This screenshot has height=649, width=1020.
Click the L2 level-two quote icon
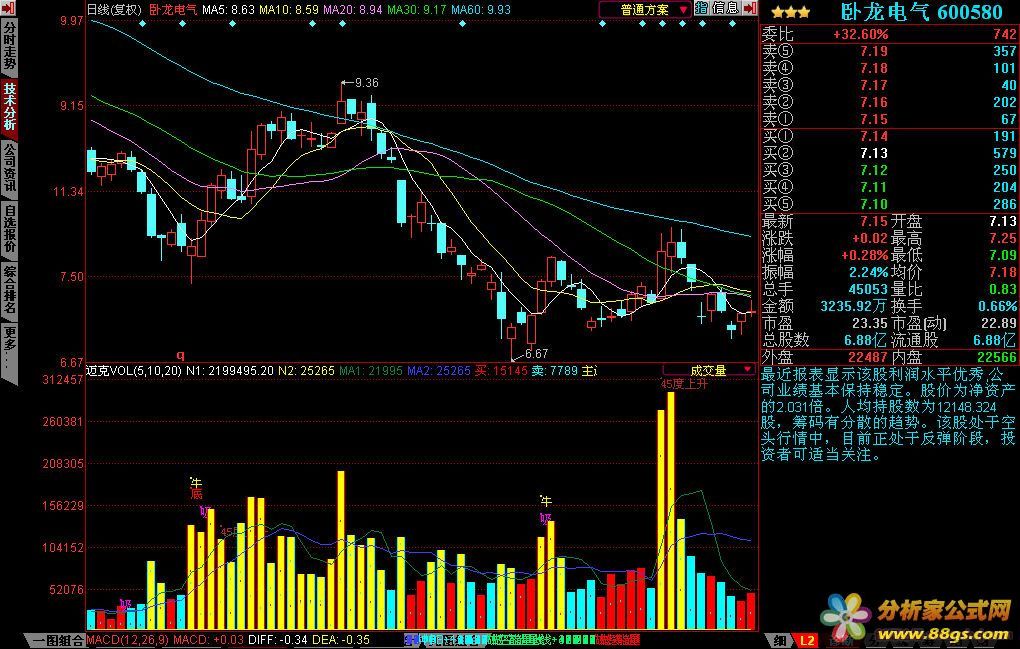click(807, 641)
